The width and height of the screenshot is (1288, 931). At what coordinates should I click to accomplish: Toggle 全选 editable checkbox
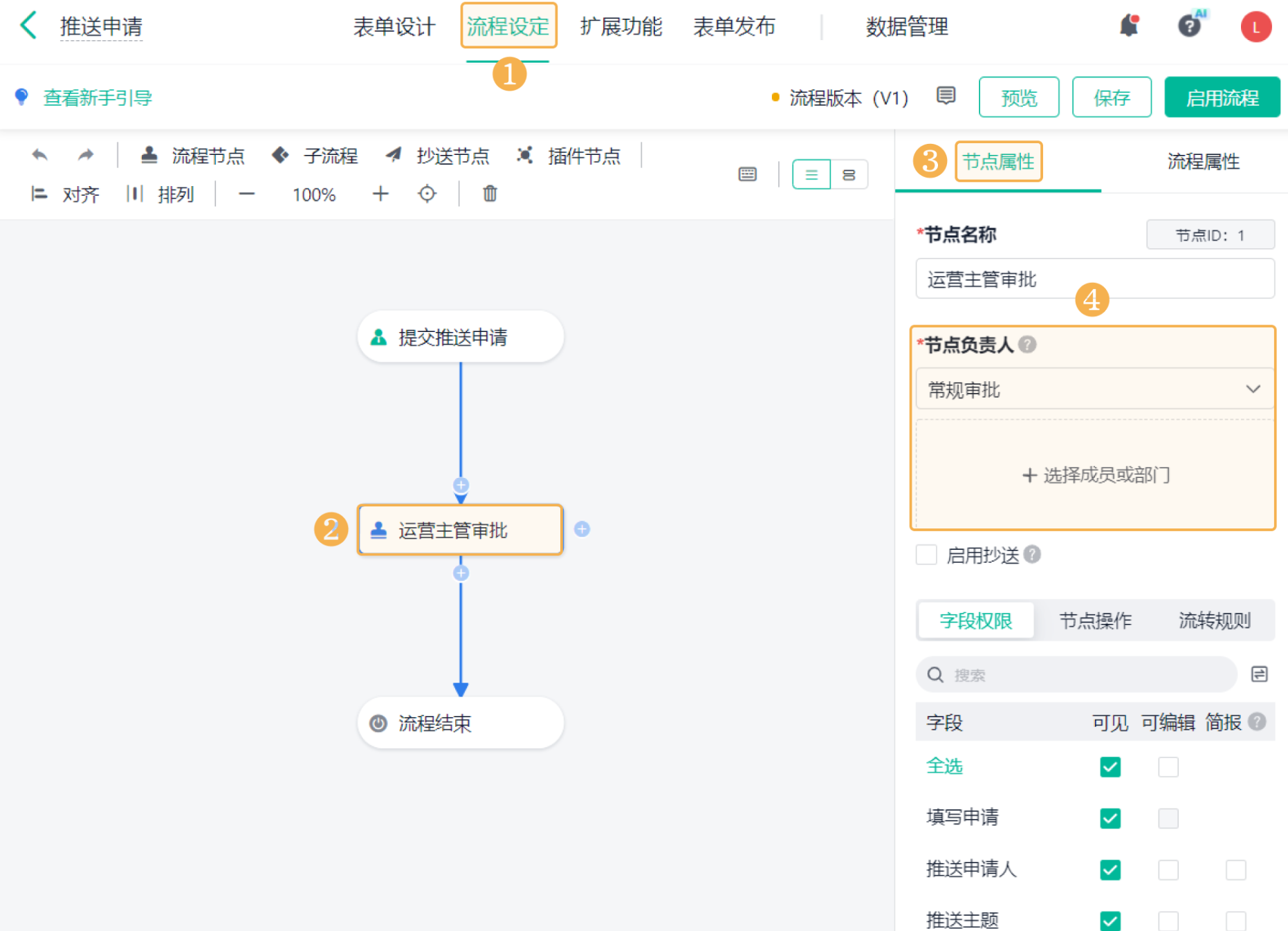tap(1168, 766)
